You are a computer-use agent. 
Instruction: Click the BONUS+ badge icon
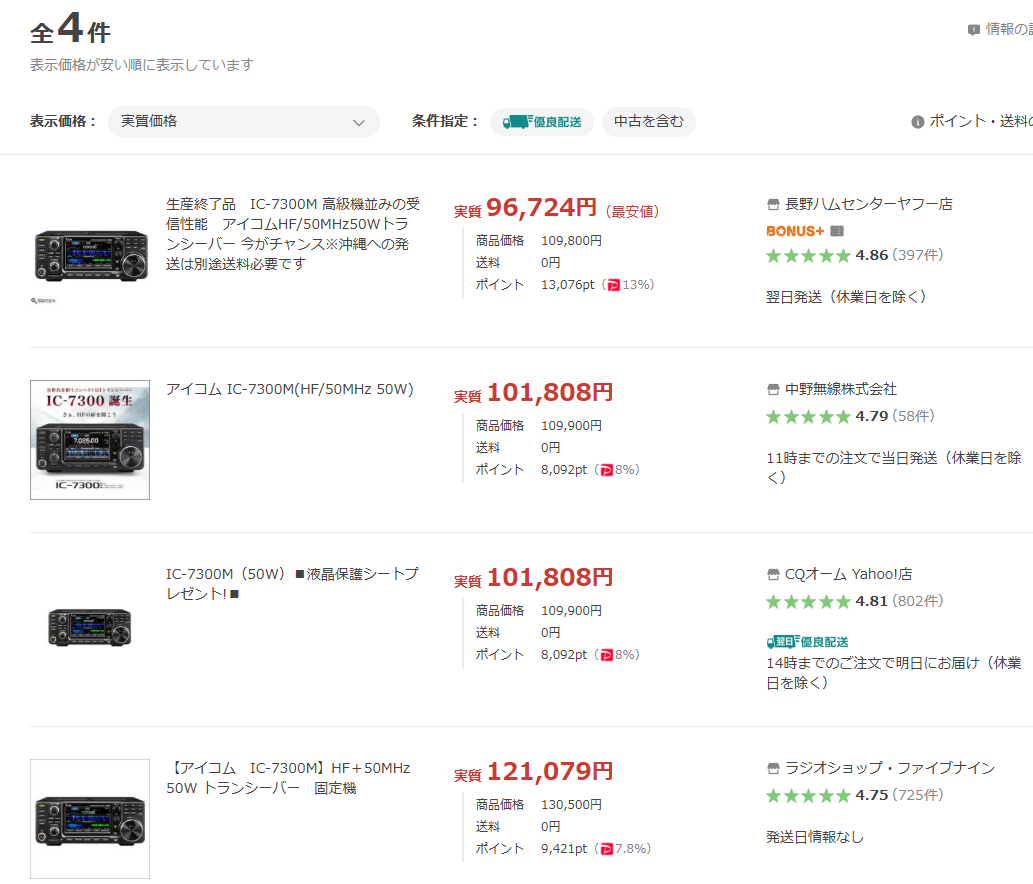795,231
